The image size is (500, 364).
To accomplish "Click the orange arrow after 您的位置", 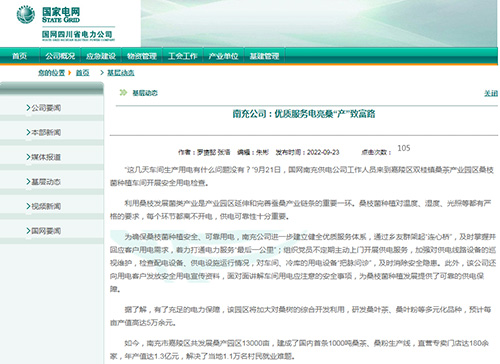I will click(70, 73).
